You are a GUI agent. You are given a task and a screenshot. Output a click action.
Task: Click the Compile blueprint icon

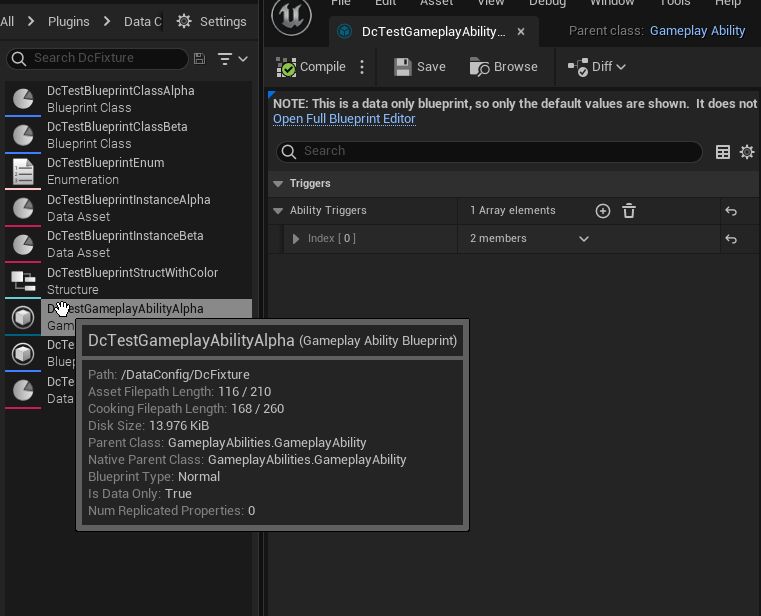tap(286, 67)
